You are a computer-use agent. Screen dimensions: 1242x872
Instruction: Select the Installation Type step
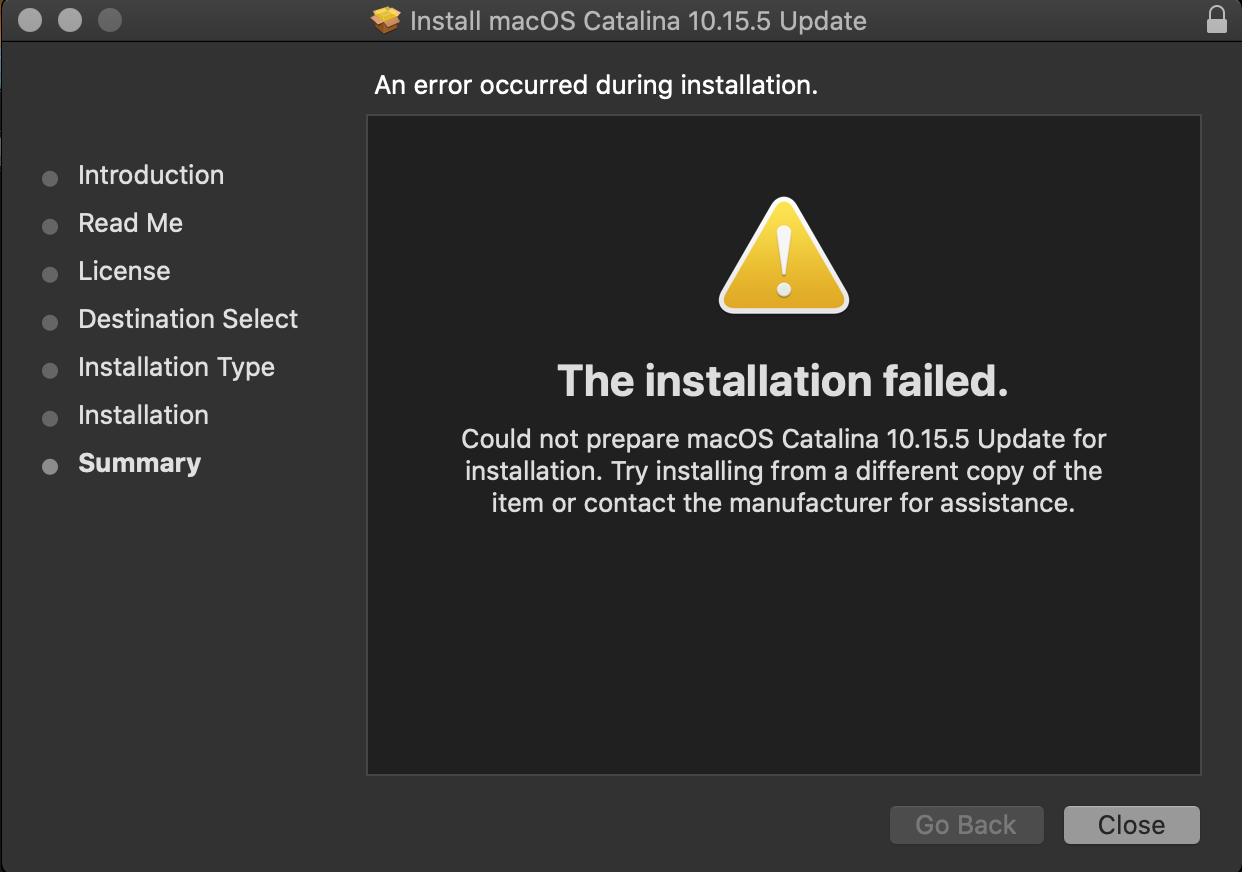pos(176,367)
